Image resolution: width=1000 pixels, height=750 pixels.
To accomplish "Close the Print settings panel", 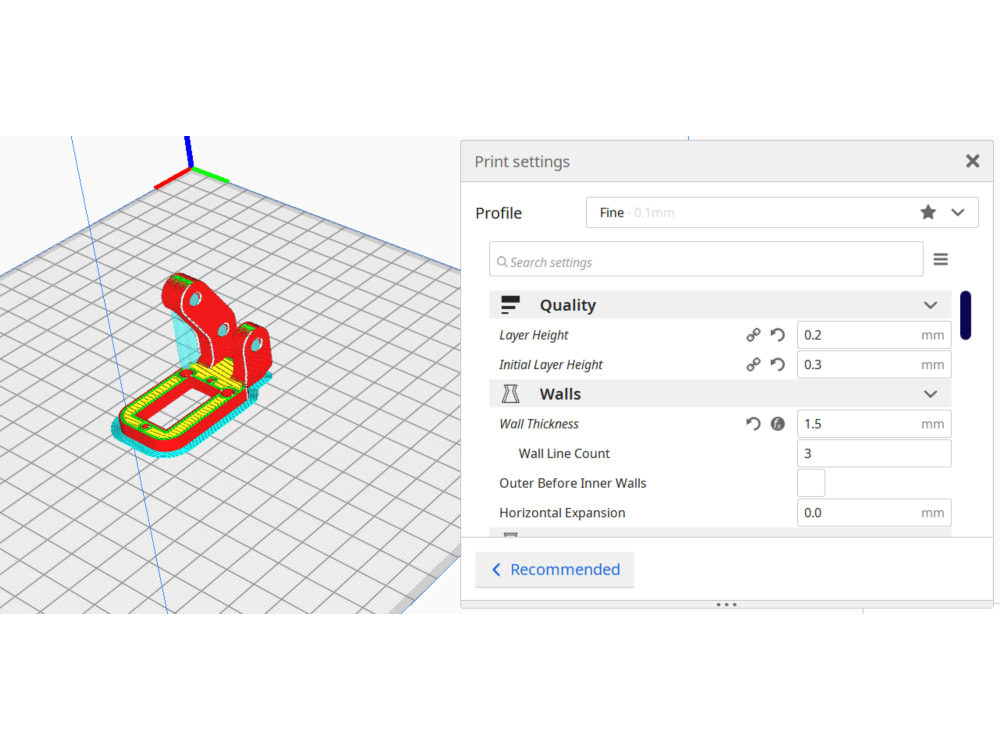I will [x=972, y=161].
